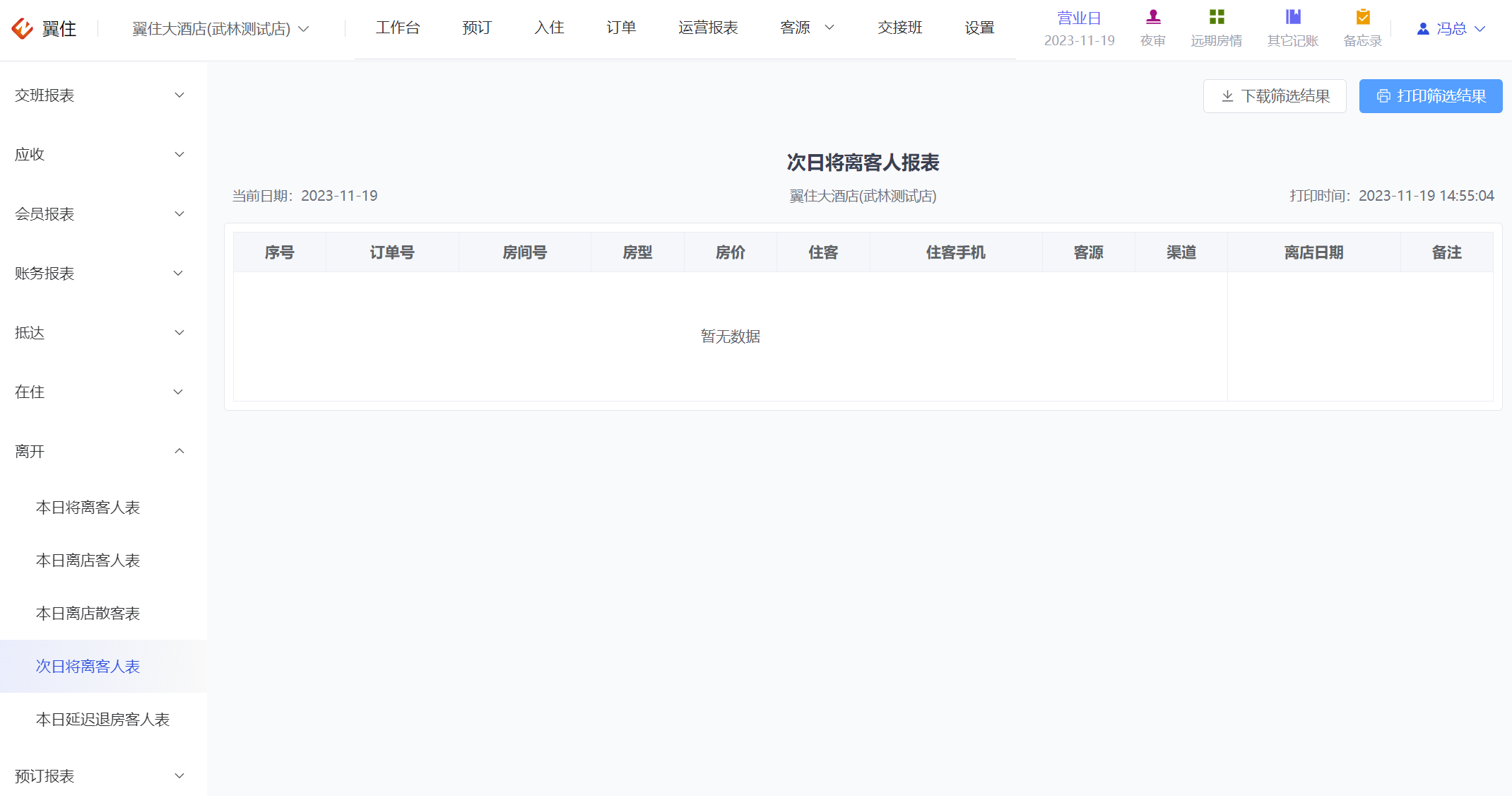Click the 渠道 column header
The width and height of the screenshot is (1512, 796).
[x=1181, y=252]
